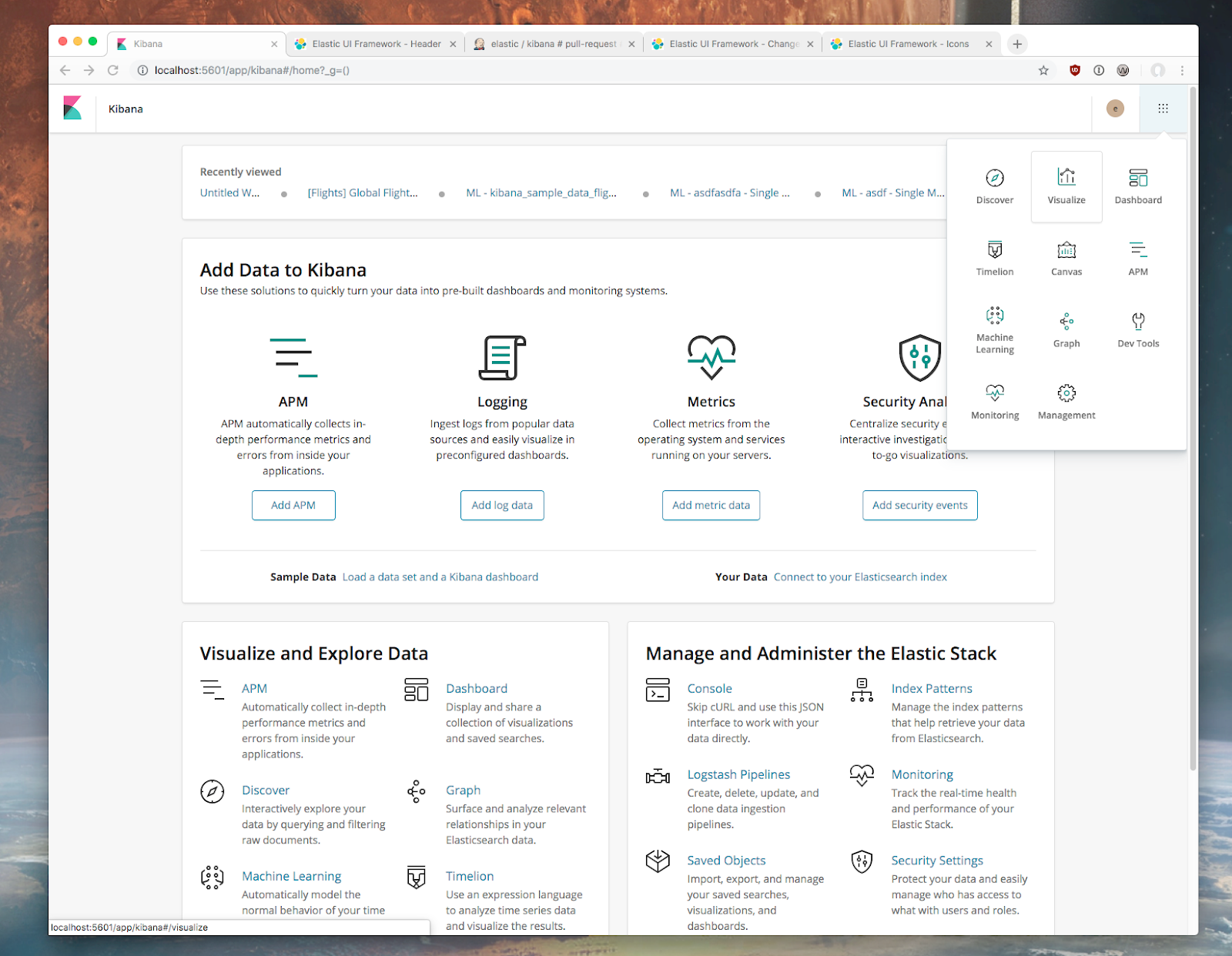
Task: Click the Add log data button
Action: 502,505
